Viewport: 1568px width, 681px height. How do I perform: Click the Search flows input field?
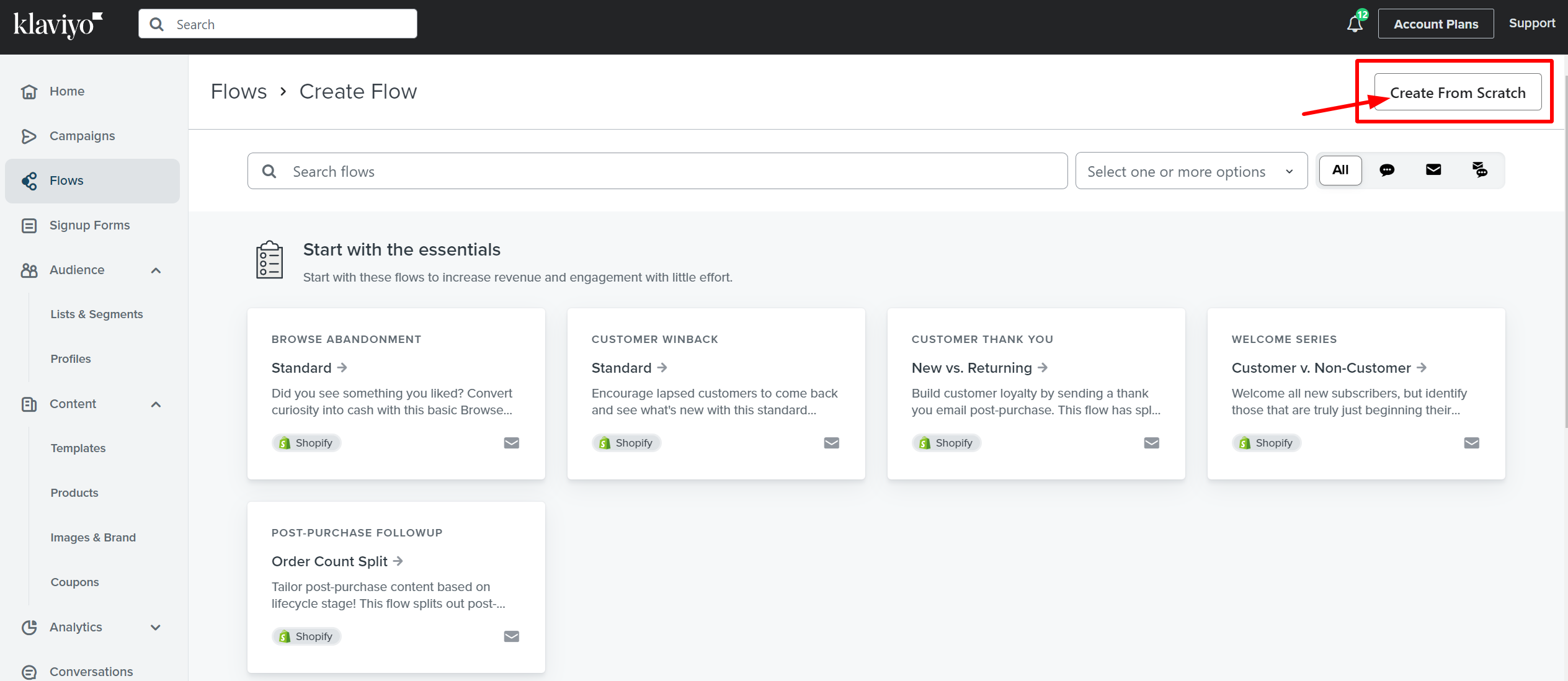(x=657, y=171)
